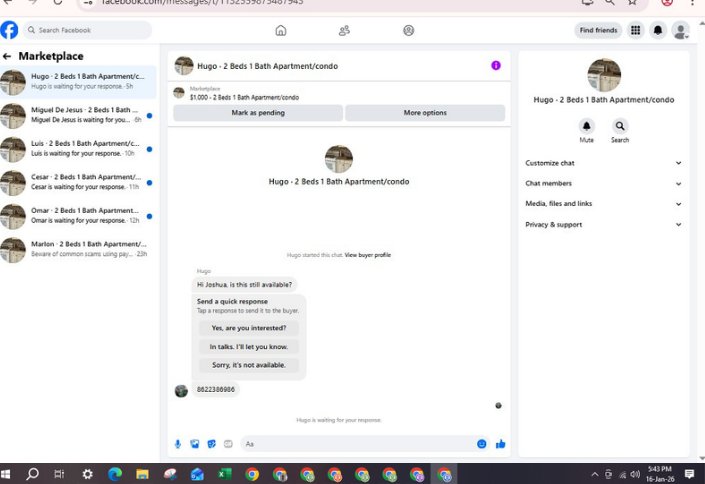The height and width of the screenshot is (484, 705).
Task: Open the account profile avatar menu
Action: pos(680,30)
